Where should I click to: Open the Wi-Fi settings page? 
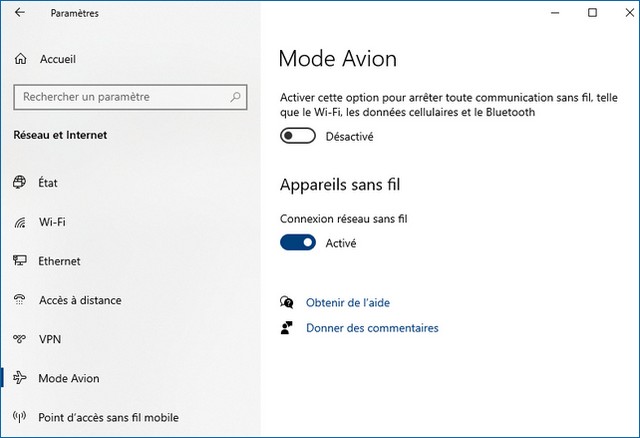(52, 222)
